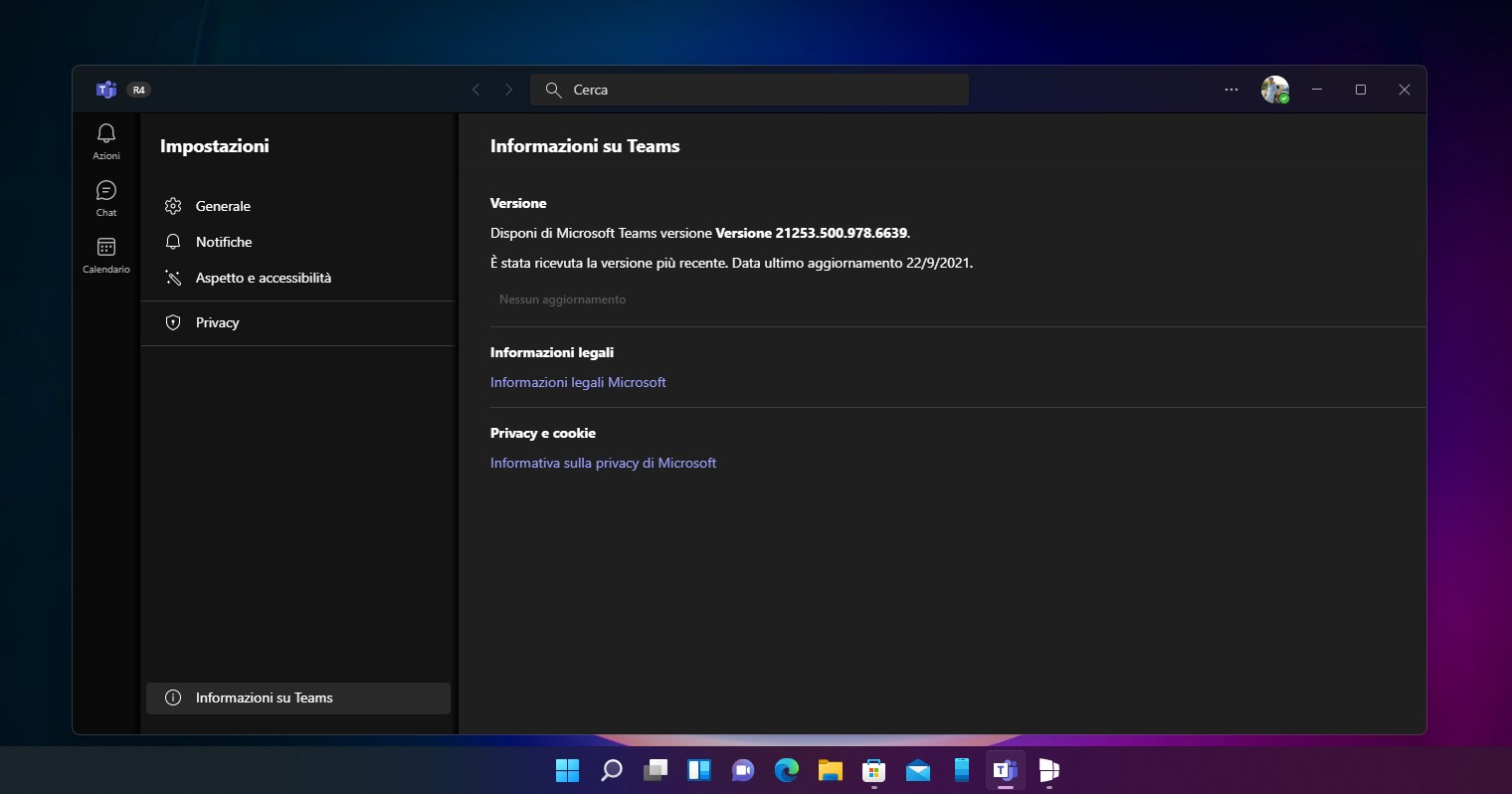The width and height of the screenshot is (1512, 794).
Task: Open Task View on the taskbar
Action: [656, 770]
